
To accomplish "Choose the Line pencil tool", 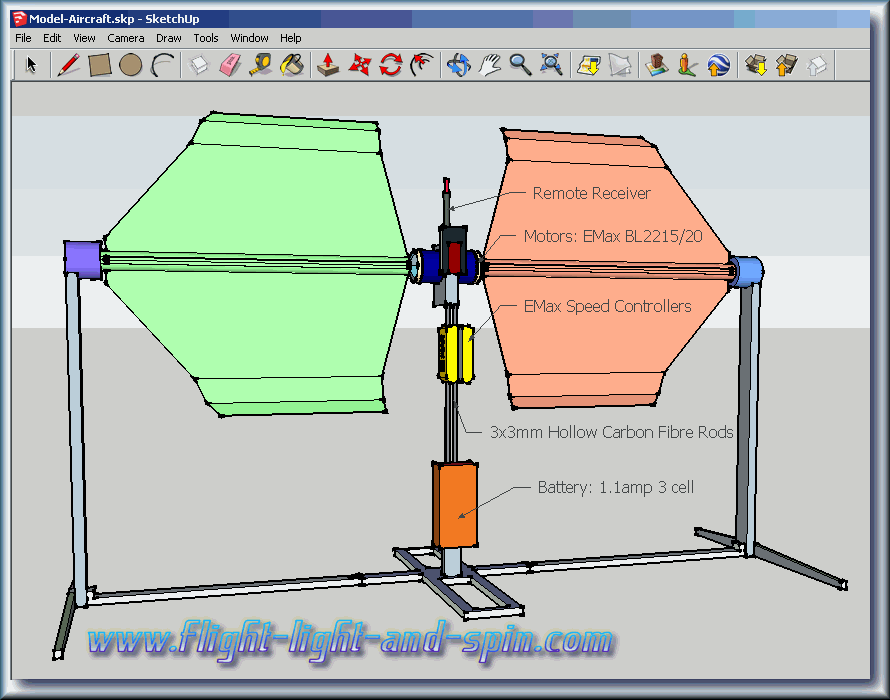I will (69, 65).
